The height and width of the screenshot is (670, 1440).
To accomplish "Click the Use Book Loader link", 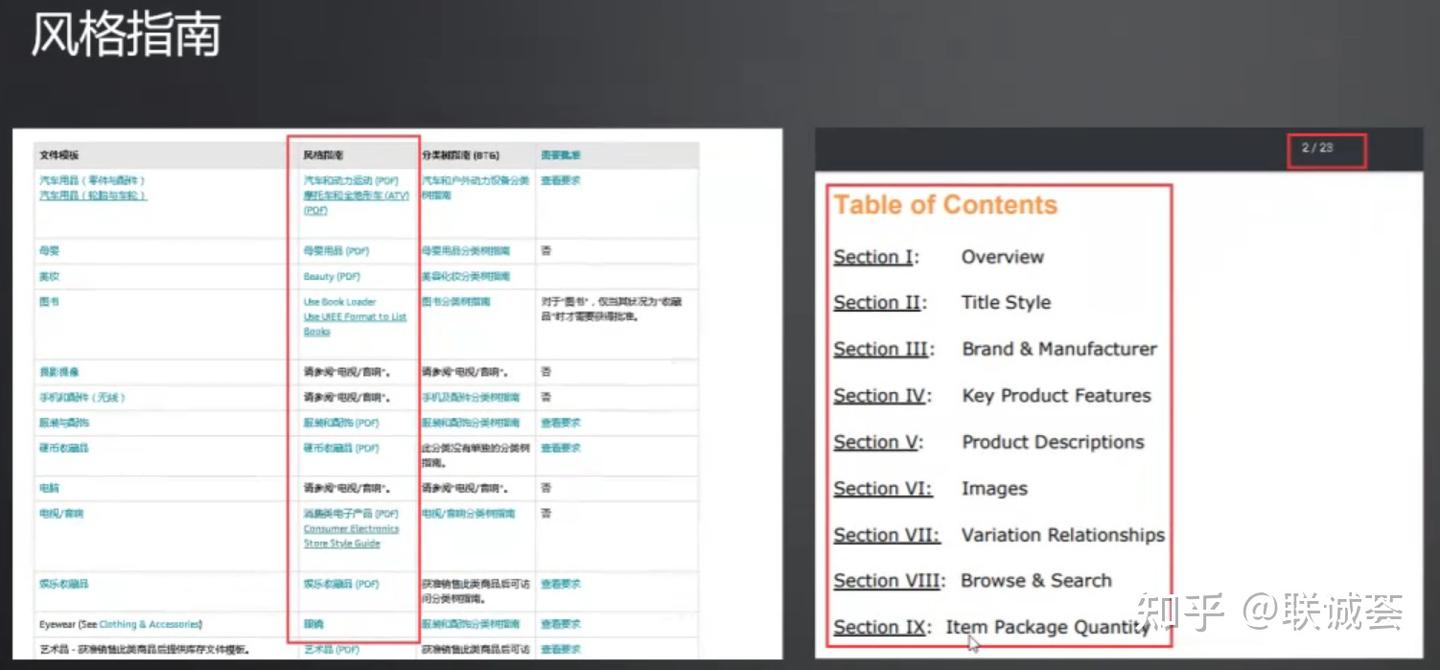I will [340, 301].
